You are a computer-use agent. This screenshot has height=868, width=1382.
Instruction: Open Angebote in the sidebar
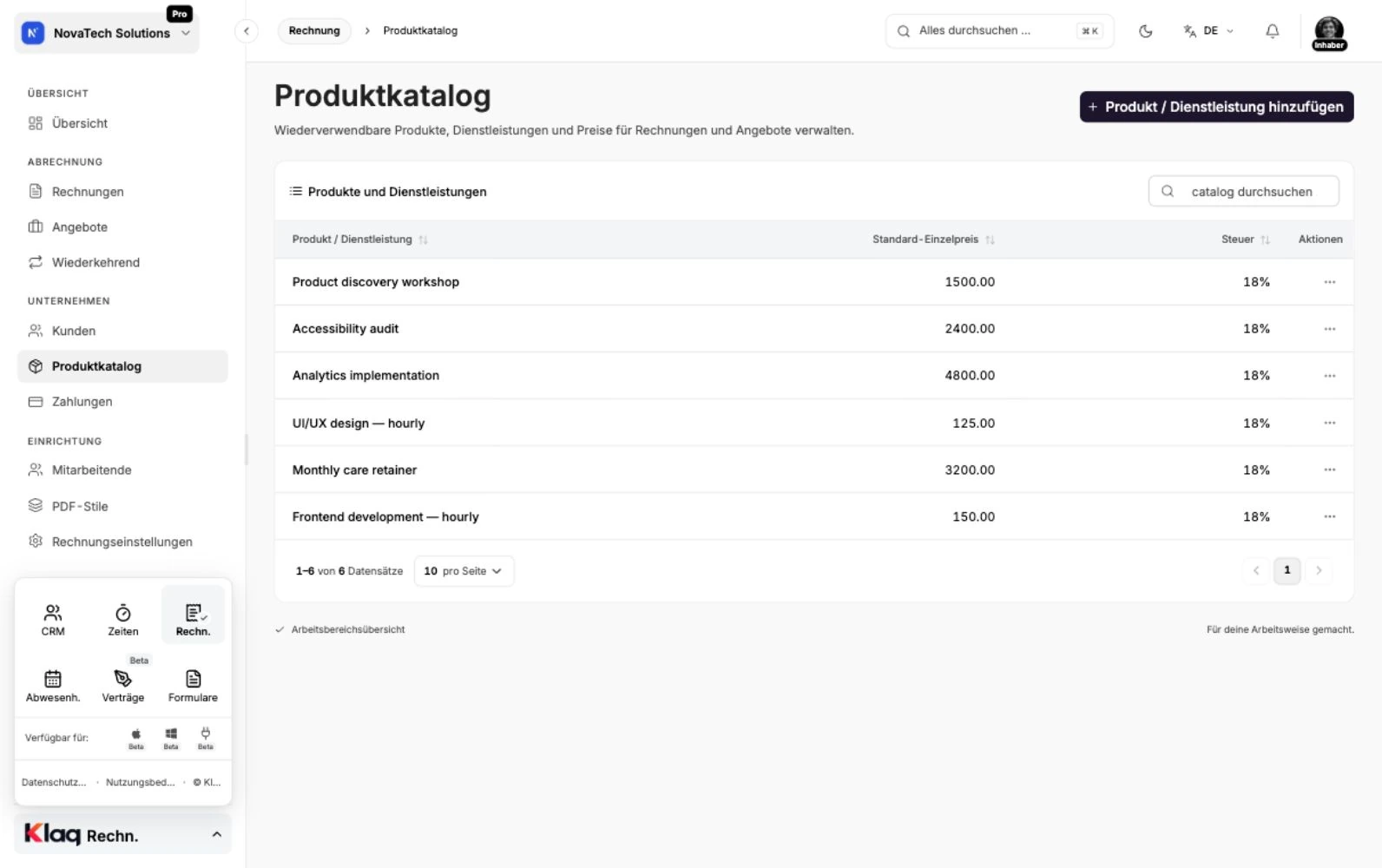pyautogui.click(x=122, y=227)
